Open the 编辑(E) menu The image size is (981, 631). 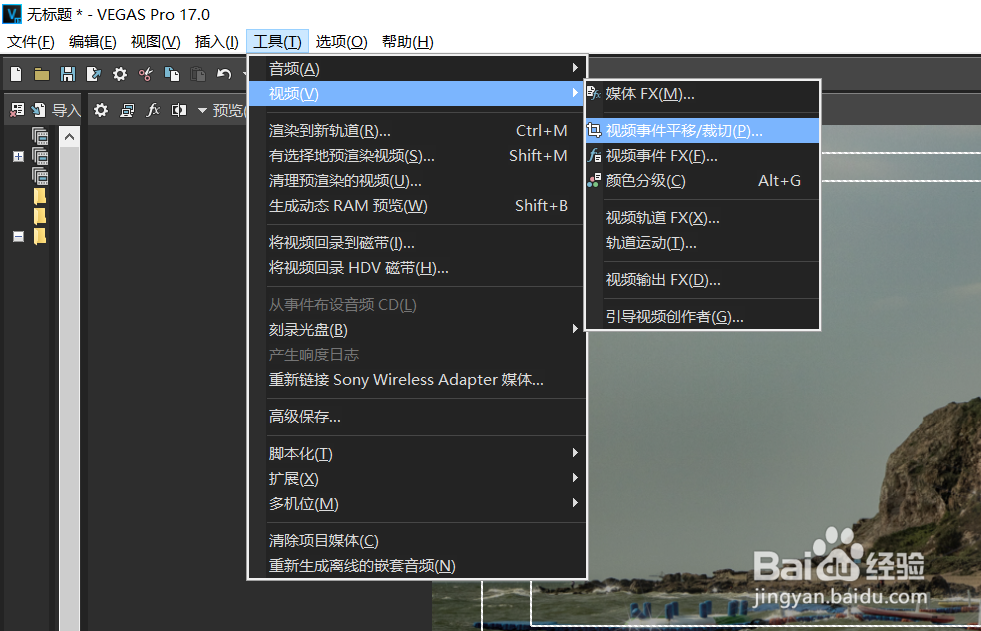(x=93, y=42)
